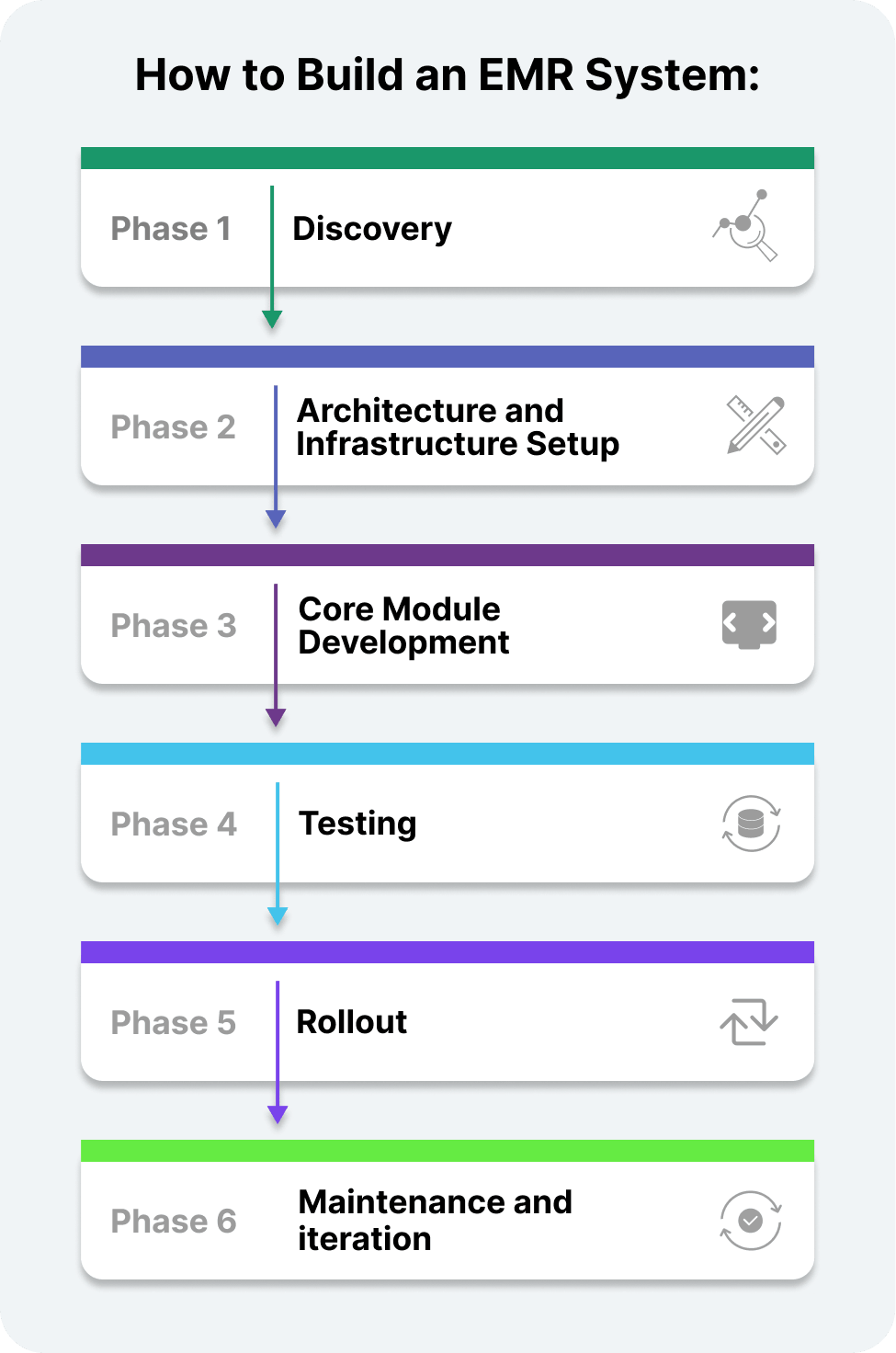896x1353 pixels.
Task: Click the Discovery magnifier graph icon
Action: [746, 226]
